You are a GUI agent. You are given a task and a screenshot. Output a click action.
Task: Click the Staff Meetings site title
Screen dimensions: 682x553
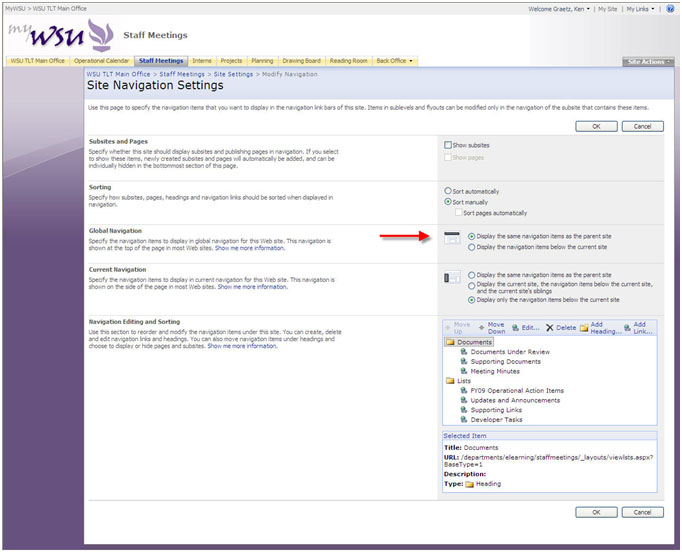tap(155, 35)
